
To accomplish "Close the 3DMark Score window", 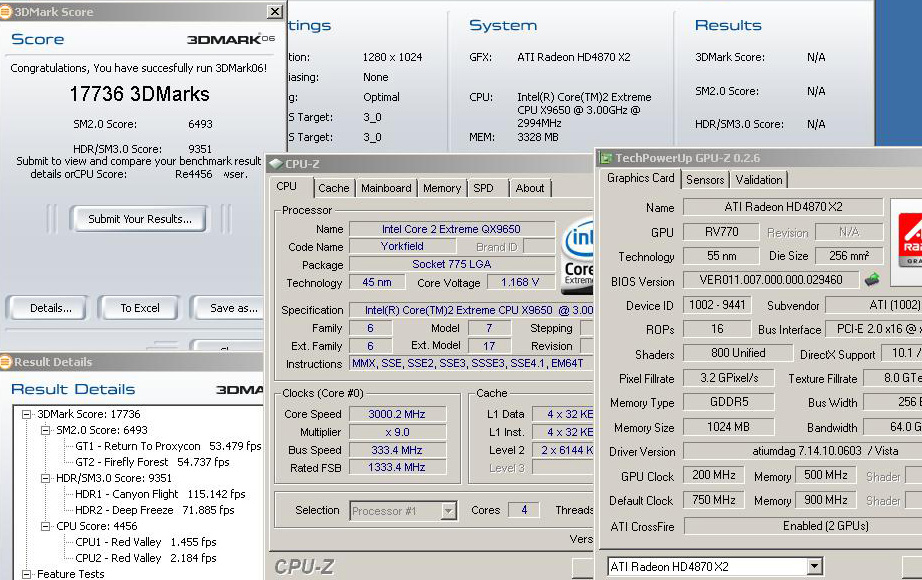I will coord(275,12).
